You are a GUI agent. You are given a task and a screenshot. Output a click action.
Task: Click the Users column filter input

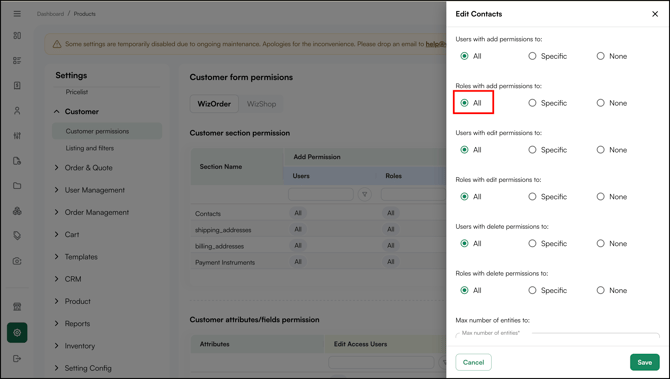pos(321,194)
